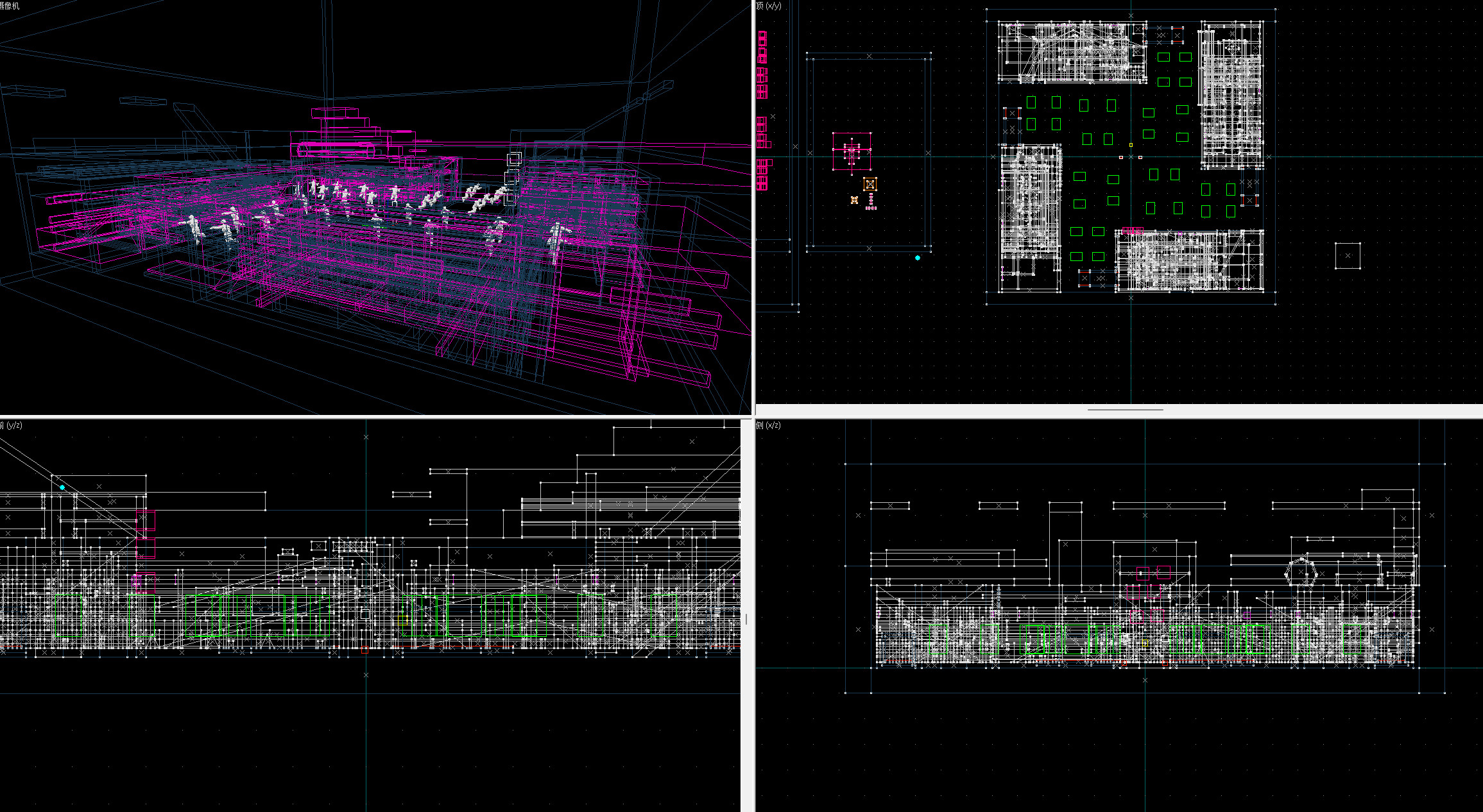Click the top (x/y) viewport label
Image resolution: width=1483 pixels, height=812 pixels.
click(769, 6)
